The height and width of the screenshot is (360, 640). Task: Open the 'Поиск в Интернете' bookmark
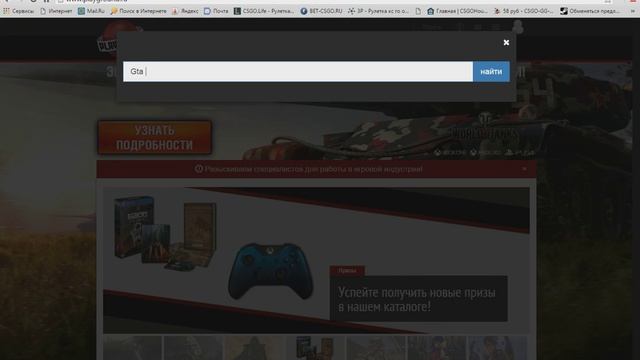tap(139, 11)
